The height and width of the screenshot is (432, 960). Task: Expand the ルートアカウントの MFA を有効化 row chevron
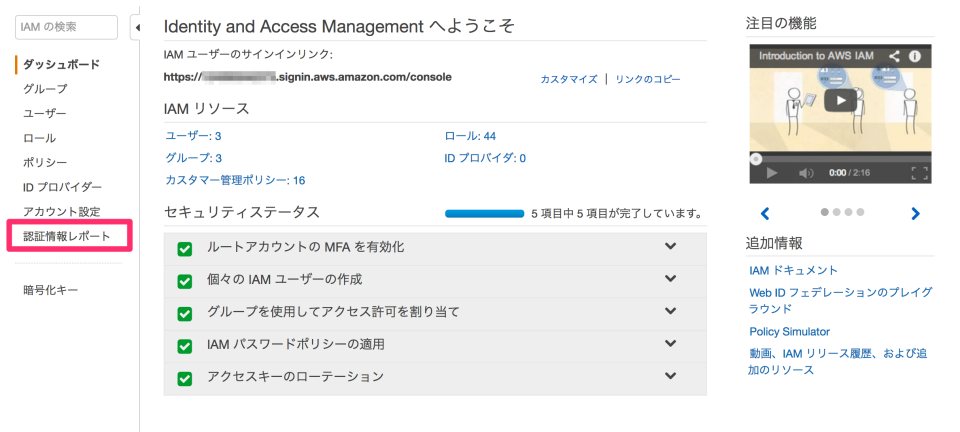(x=671, y=246)
